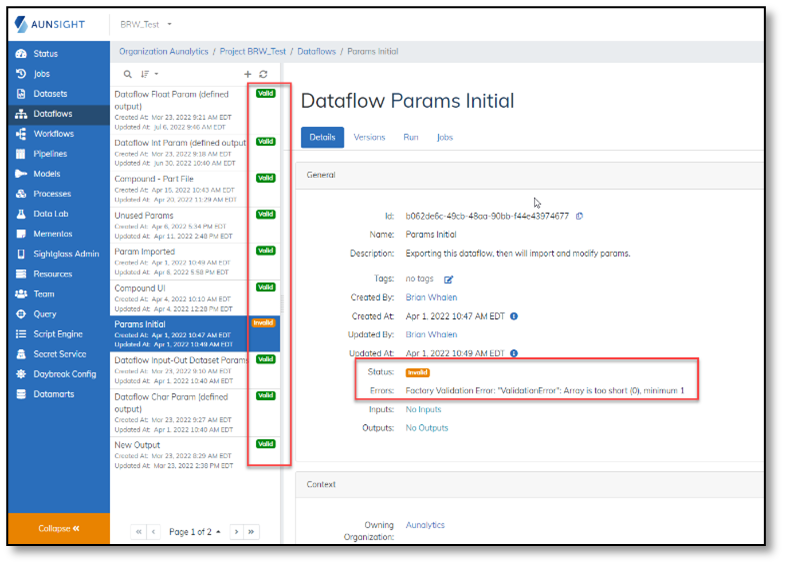This screenshot has height=565, width=785.
Task: Click the search icon above dataflow list
Action: [128, 74]
